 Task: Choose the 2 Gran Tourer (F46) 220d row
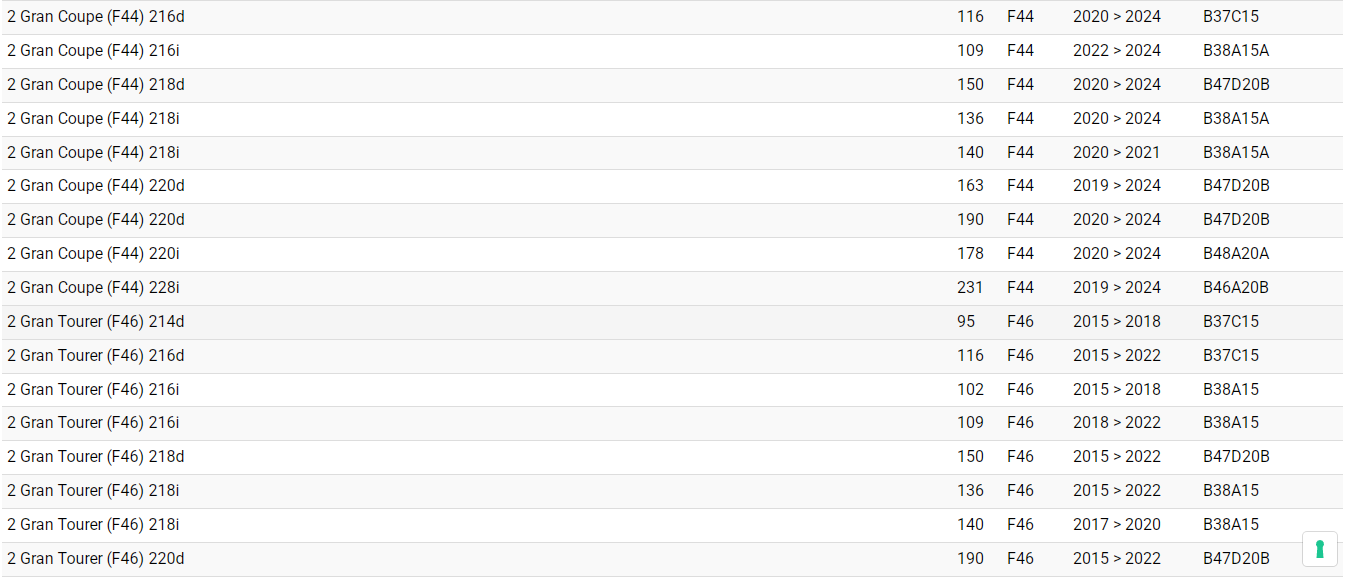pos(96,559)
